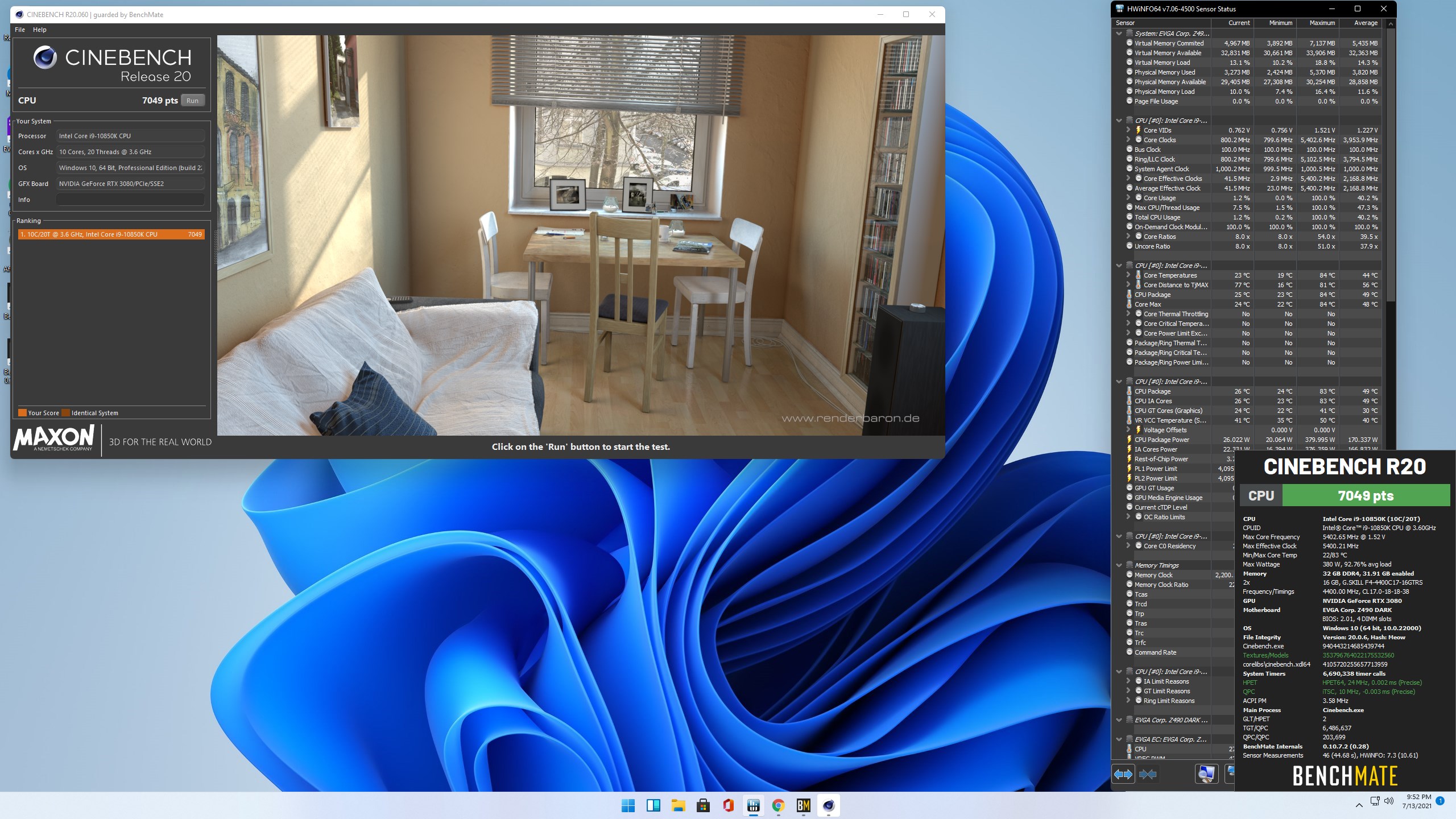Viewport: 1456px width, 819px height.
Task: Click the volume speaker icon in the tray
Action: click(x=1389, y=801)
